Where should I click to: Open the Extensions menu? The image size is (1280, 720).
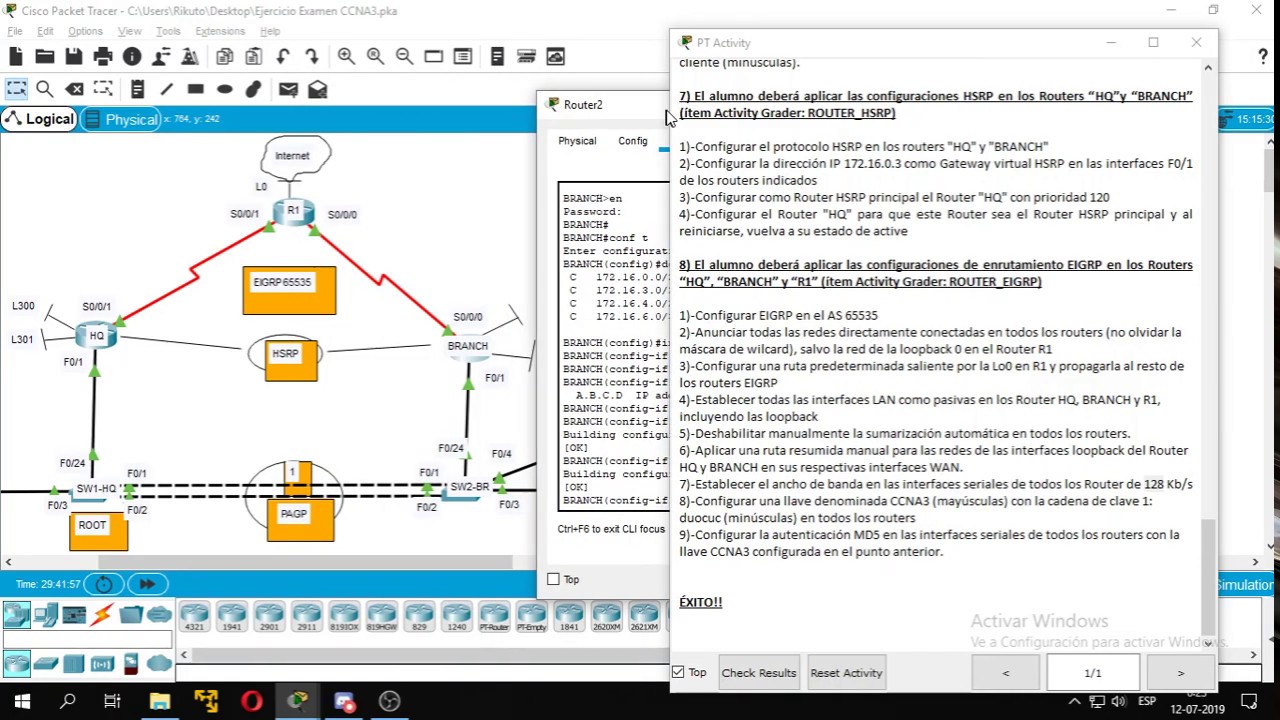tap(220, 31)
